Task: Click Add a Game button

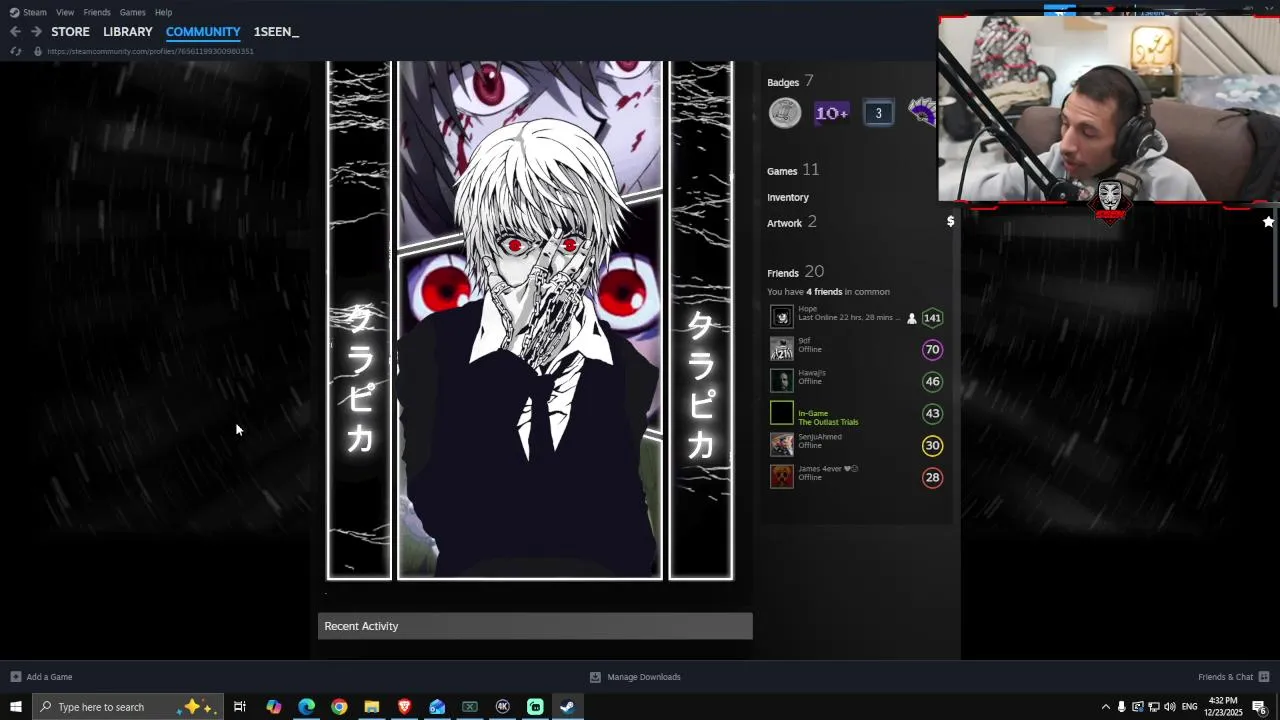Action: click(41, 677)
